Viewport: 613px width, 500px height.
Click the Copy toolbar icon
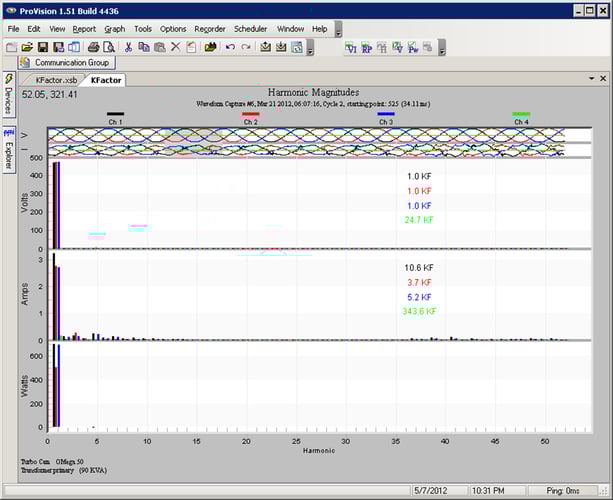pos(144,47)
